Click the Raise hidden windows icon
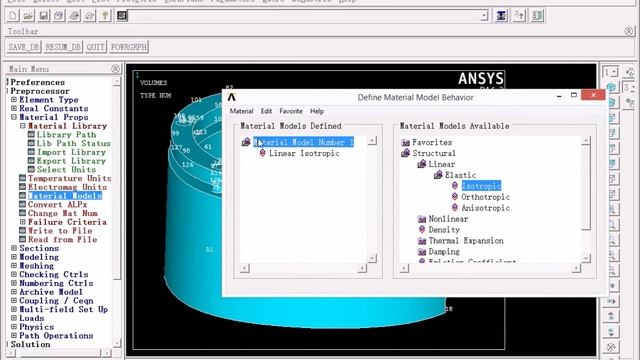The image size is (640, 360). point(501,16)
